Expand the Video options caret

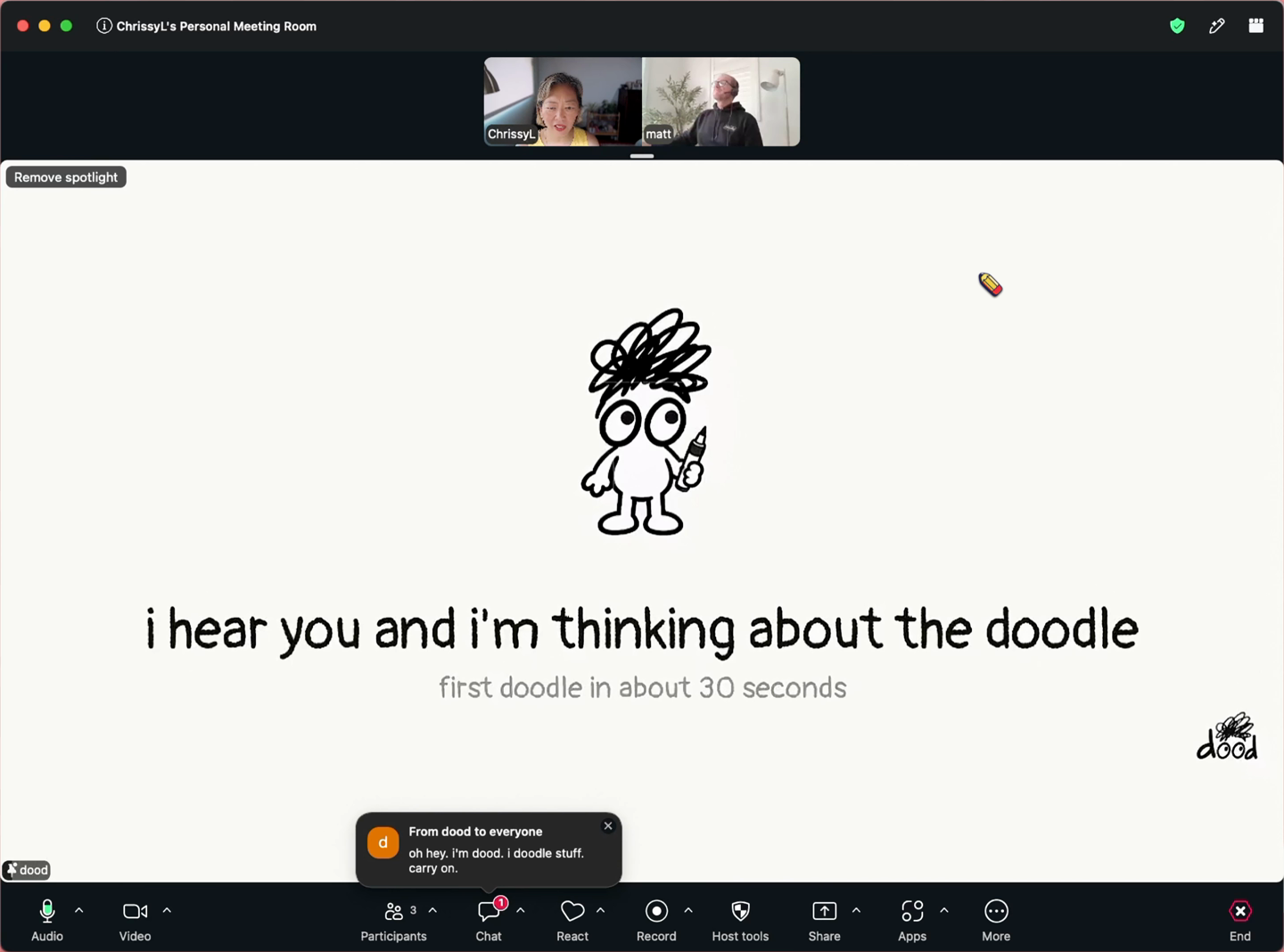pyautogui.click(x=167, y=910)
